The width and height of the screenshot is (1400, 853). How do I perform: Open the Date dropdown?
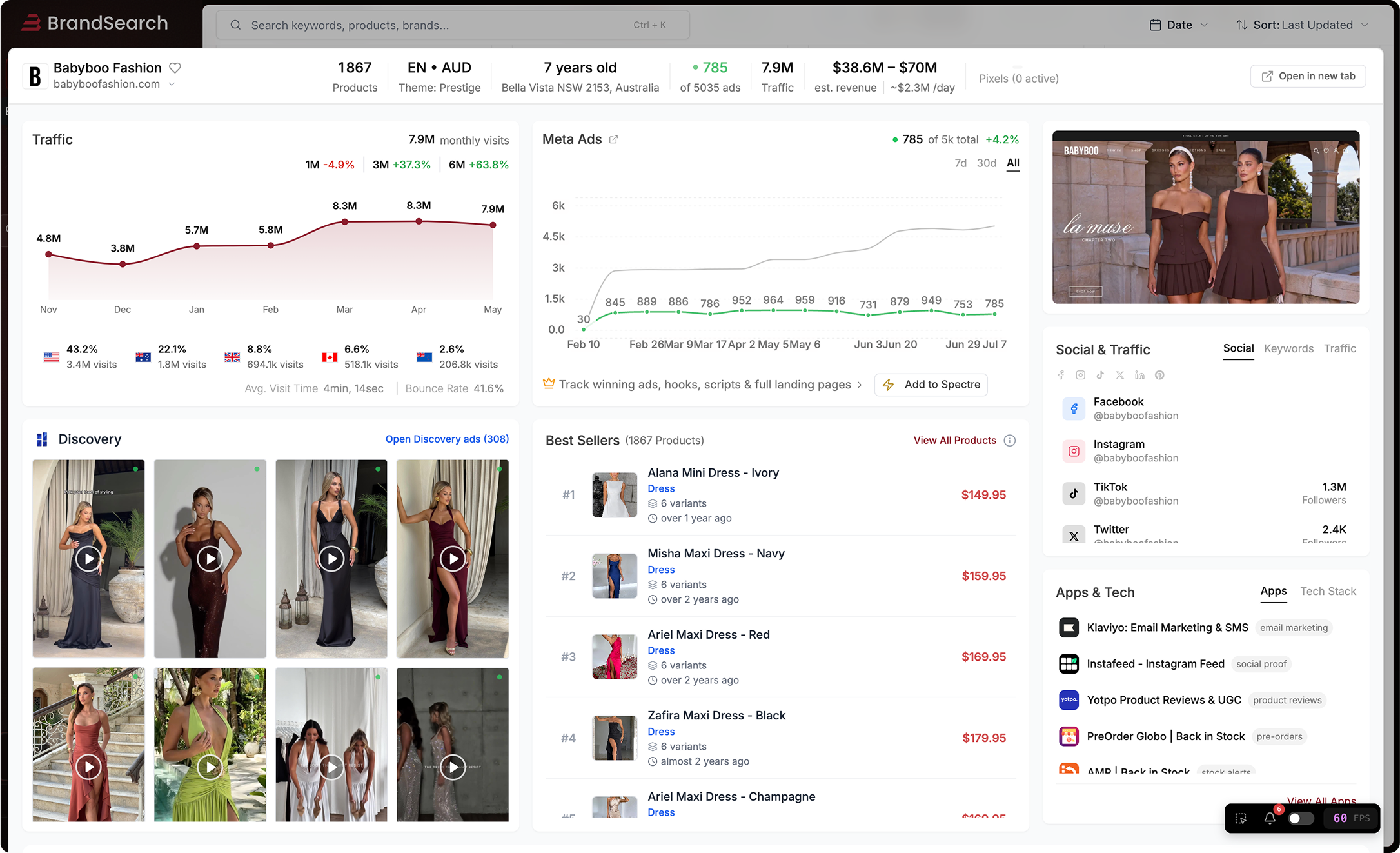(1178, 25)
